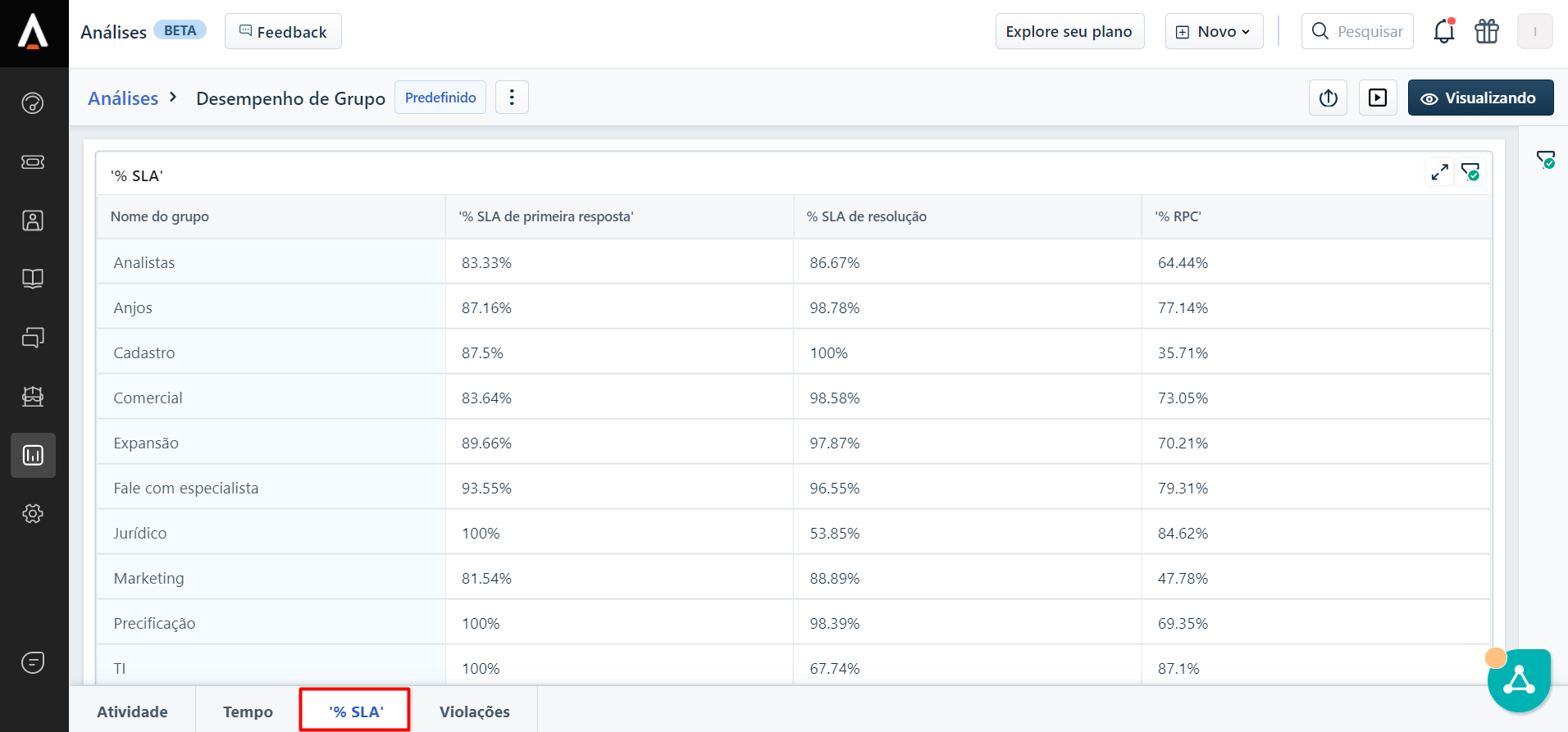Expand the Novo dropdown

1214,32
